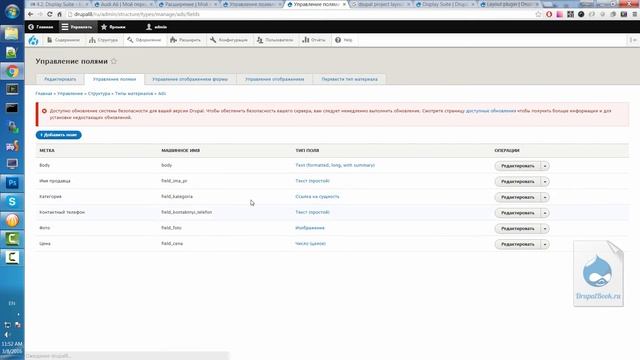The width and height of the screenshot is (640, 360).
Task: Open the Help admin section
Action: tap(344, 40)
